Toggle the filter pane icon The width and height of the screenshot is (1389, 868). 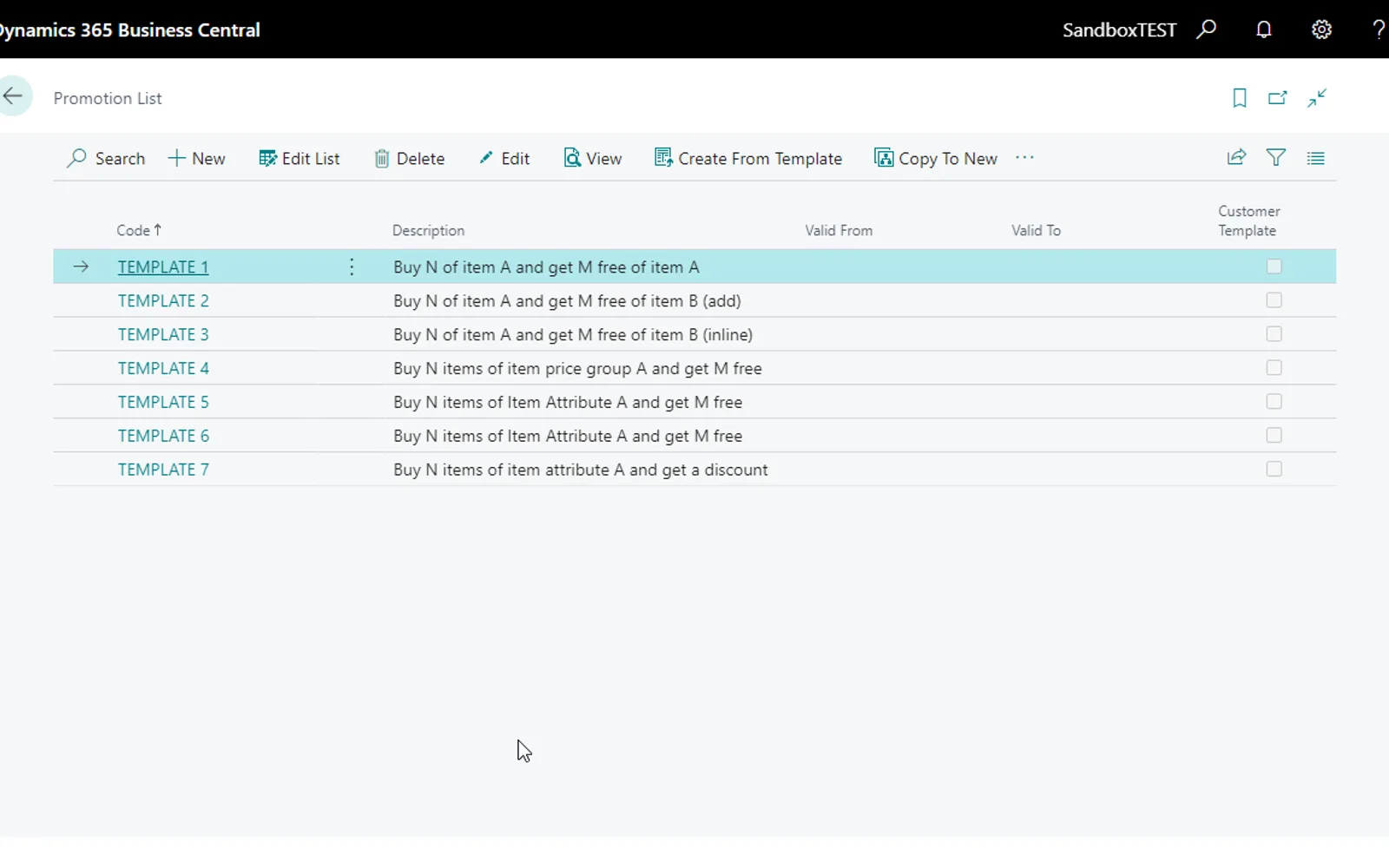pyautogui.click(x=1276, y=157)
